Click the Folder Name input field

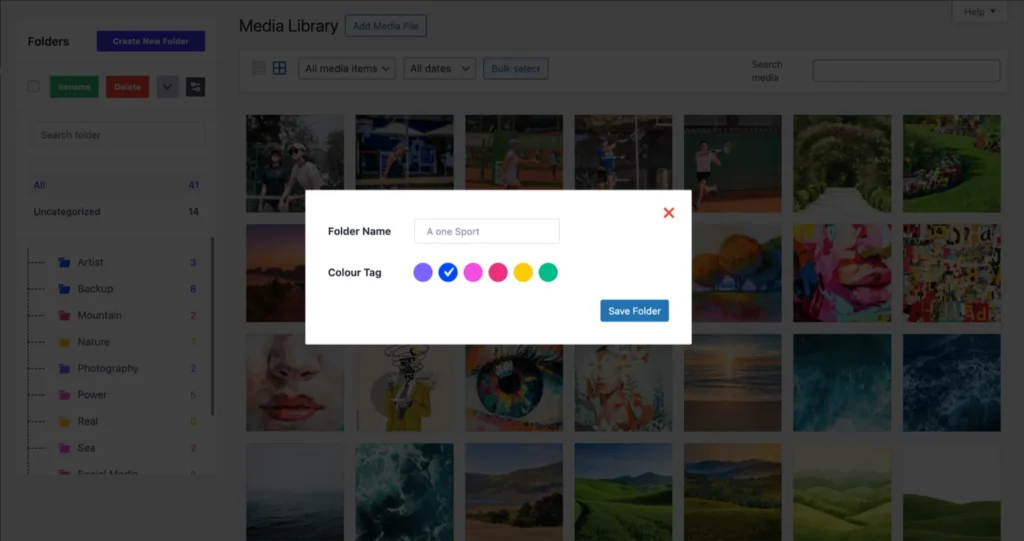point(487,231)
